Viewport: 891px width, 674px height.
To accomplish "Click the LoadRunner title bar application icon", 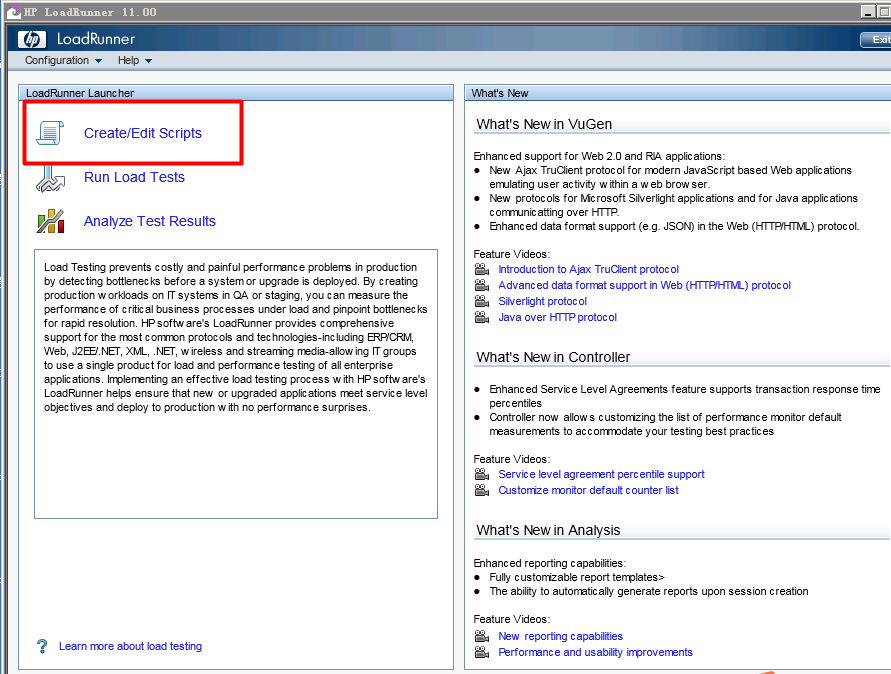I will coord(14,12).
